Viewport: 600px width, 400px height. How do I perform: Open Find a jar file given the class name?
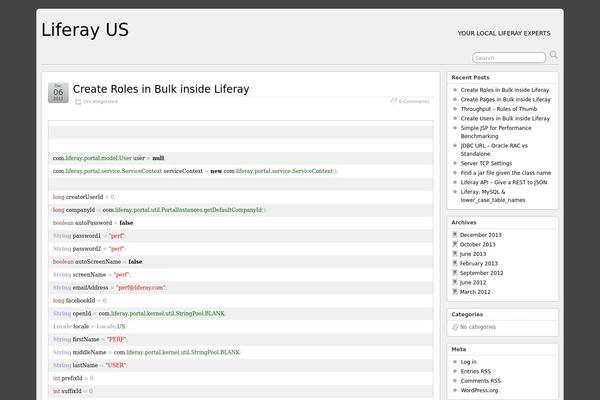click(506, 173)
